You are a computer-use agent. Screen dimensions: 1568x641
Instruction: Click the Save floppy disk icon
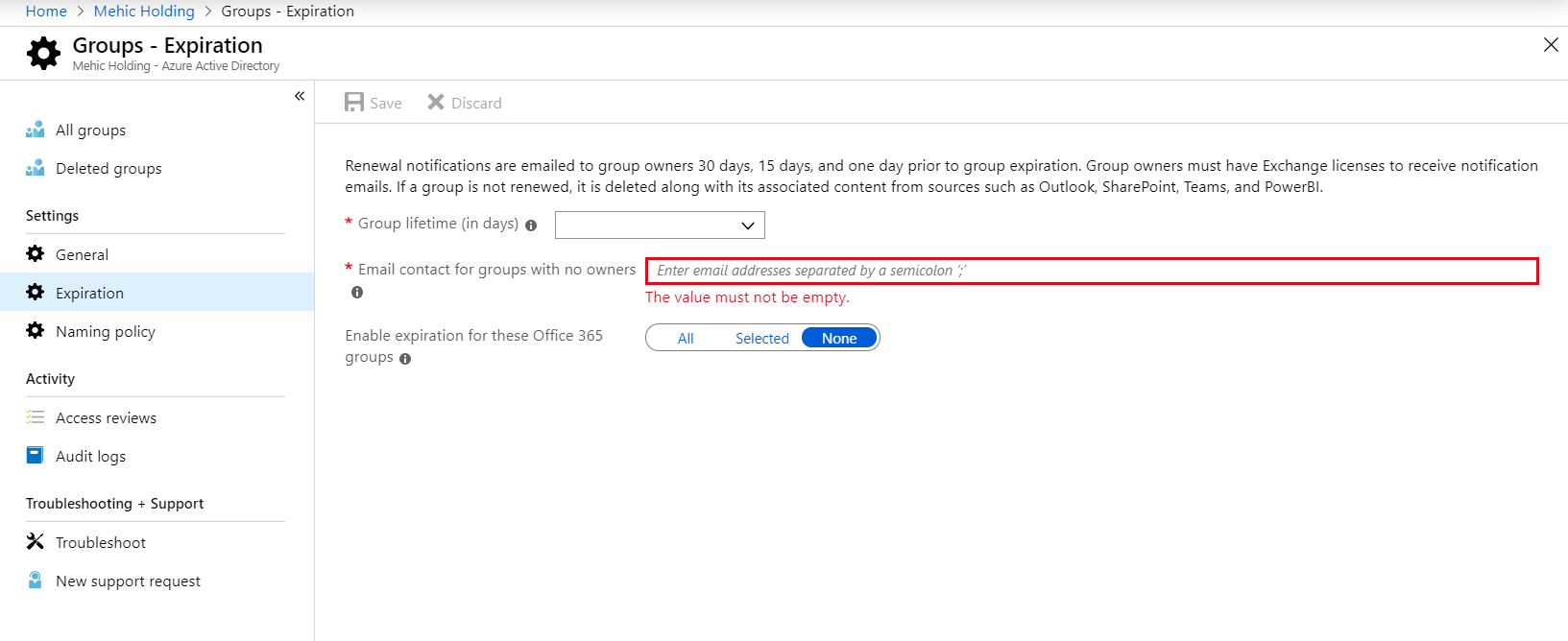point(354,103)
